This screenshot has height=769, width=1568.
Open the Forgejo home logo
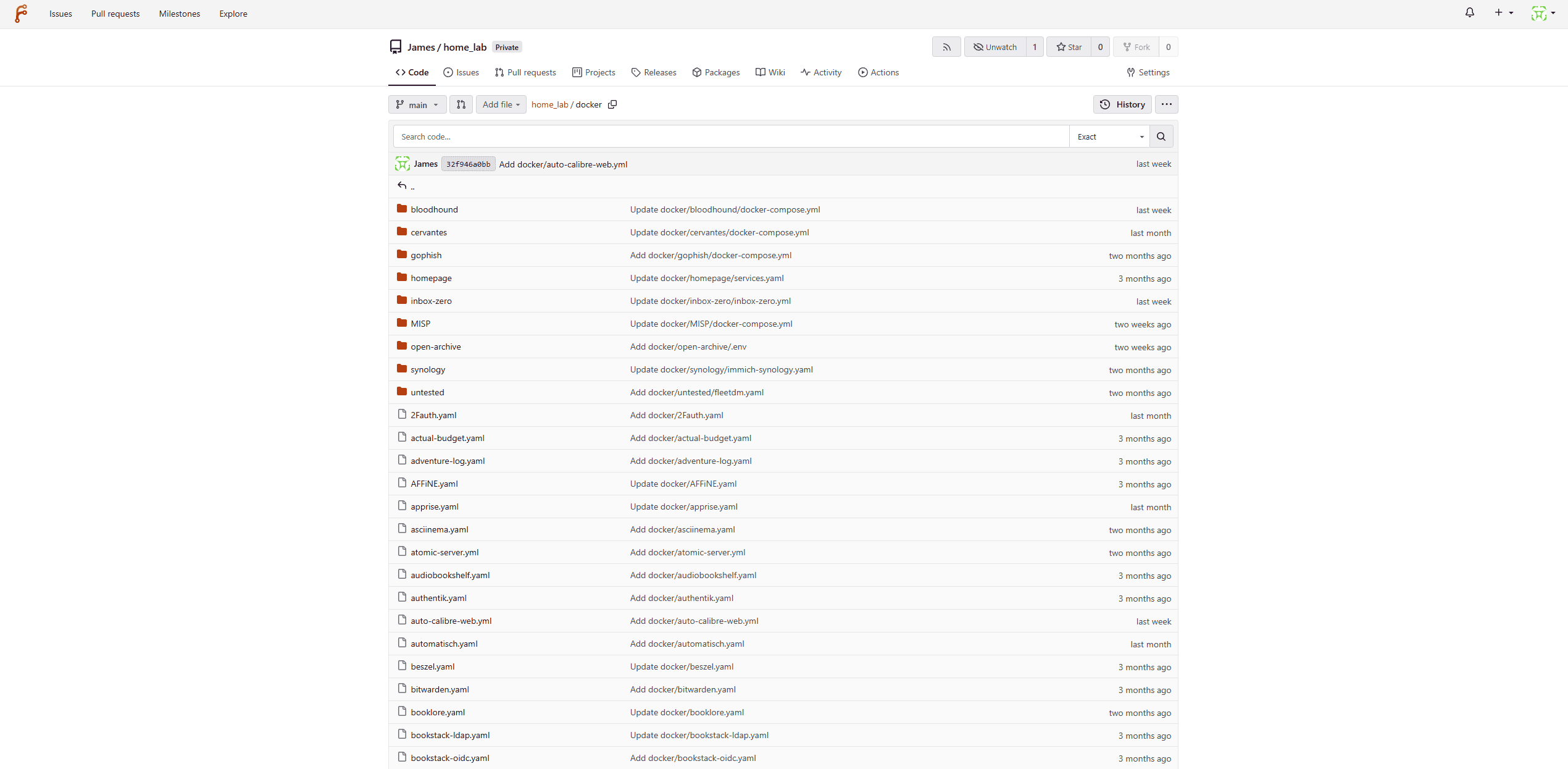pyautogui.click(x=21, y=14)
